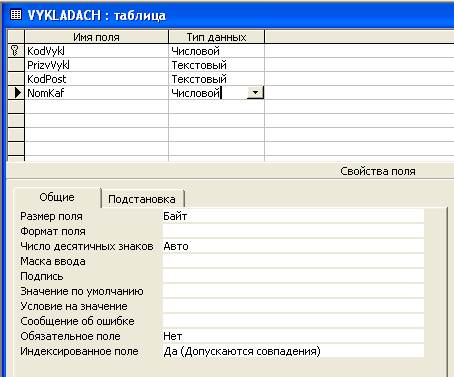Select the row selector for PrizvVykl
Viewport: 454px width, 377px height.
point(16,65)
